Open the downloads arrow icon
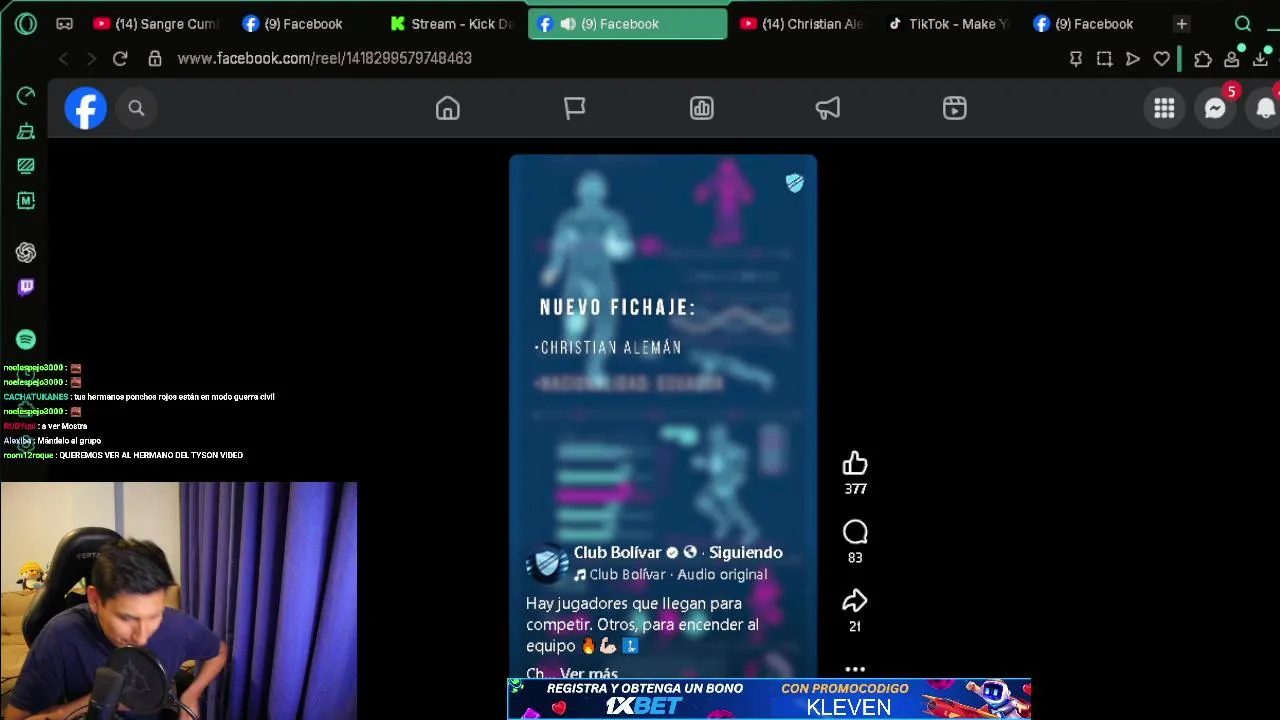The image size is (1280, 720). [x=1261, y=59]
